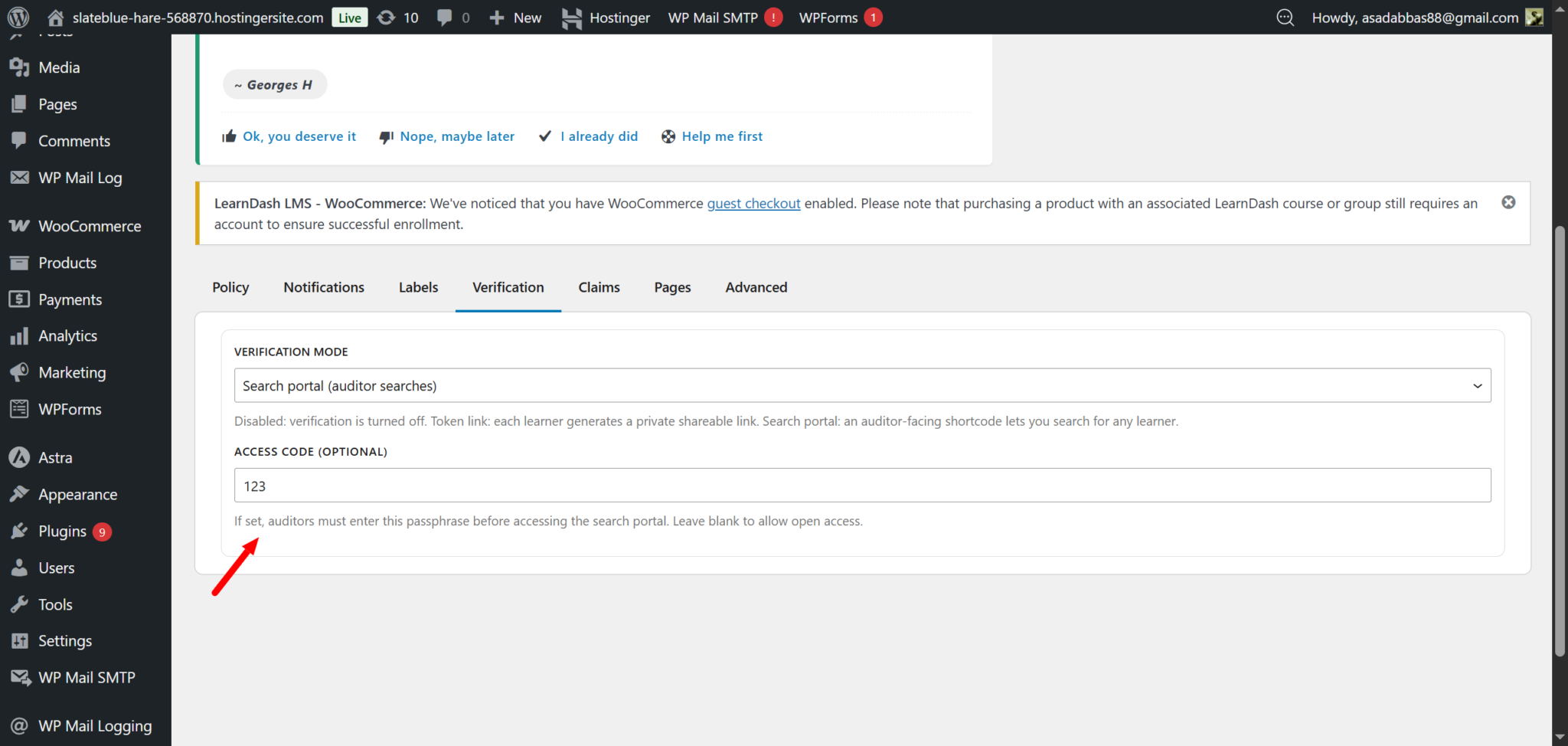Switch to the Notifications tab
The image size is (1568, 746).
(324, 287)
